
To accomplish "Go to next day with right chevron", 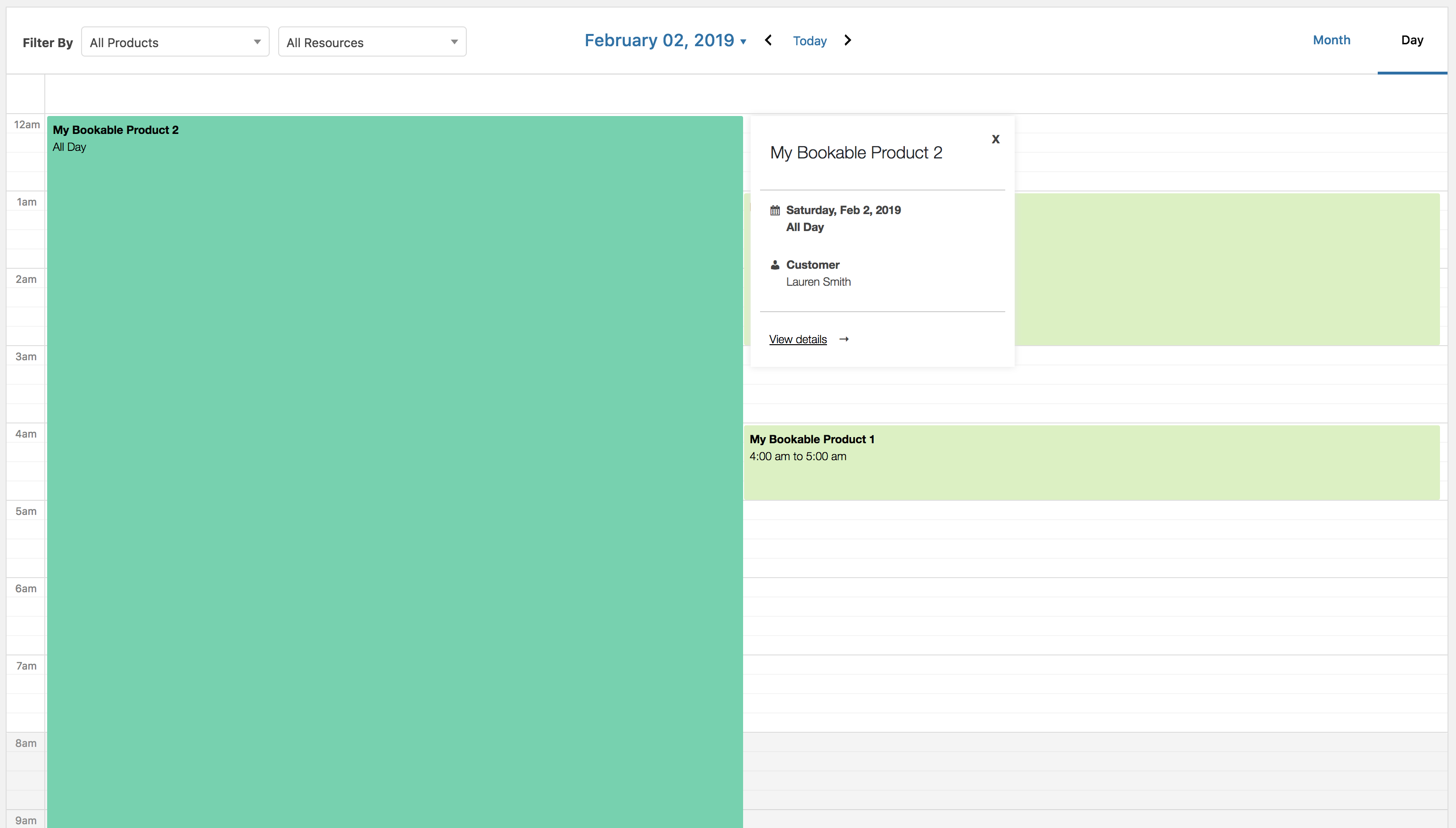I will (847, 41).
